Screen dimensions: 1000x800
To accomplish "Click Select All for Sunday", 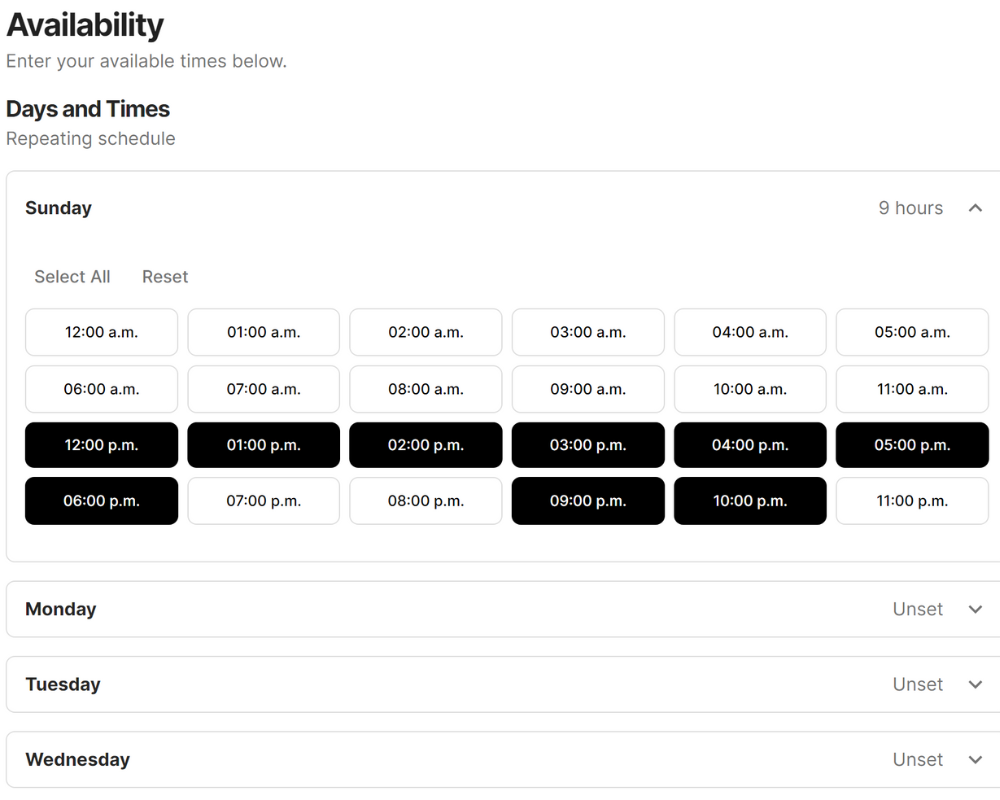I will 71,276.
